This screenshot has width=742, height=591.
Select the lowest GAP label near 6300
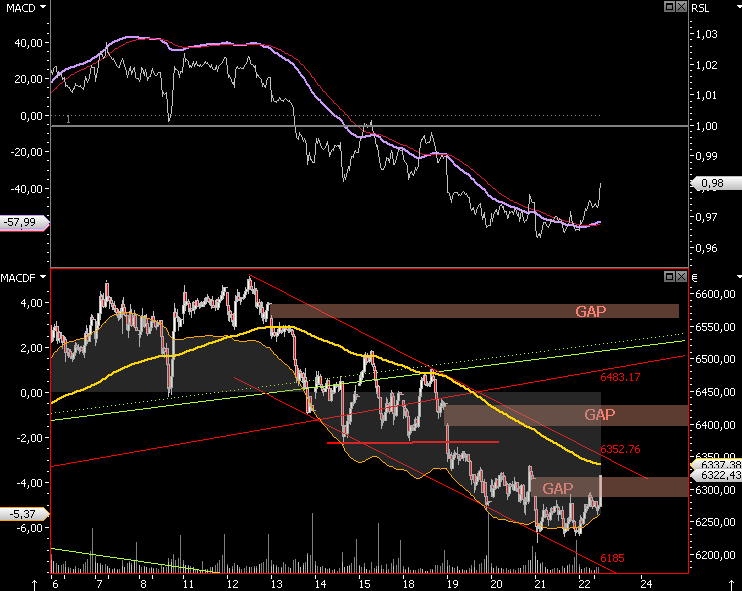tap(557, 488)
